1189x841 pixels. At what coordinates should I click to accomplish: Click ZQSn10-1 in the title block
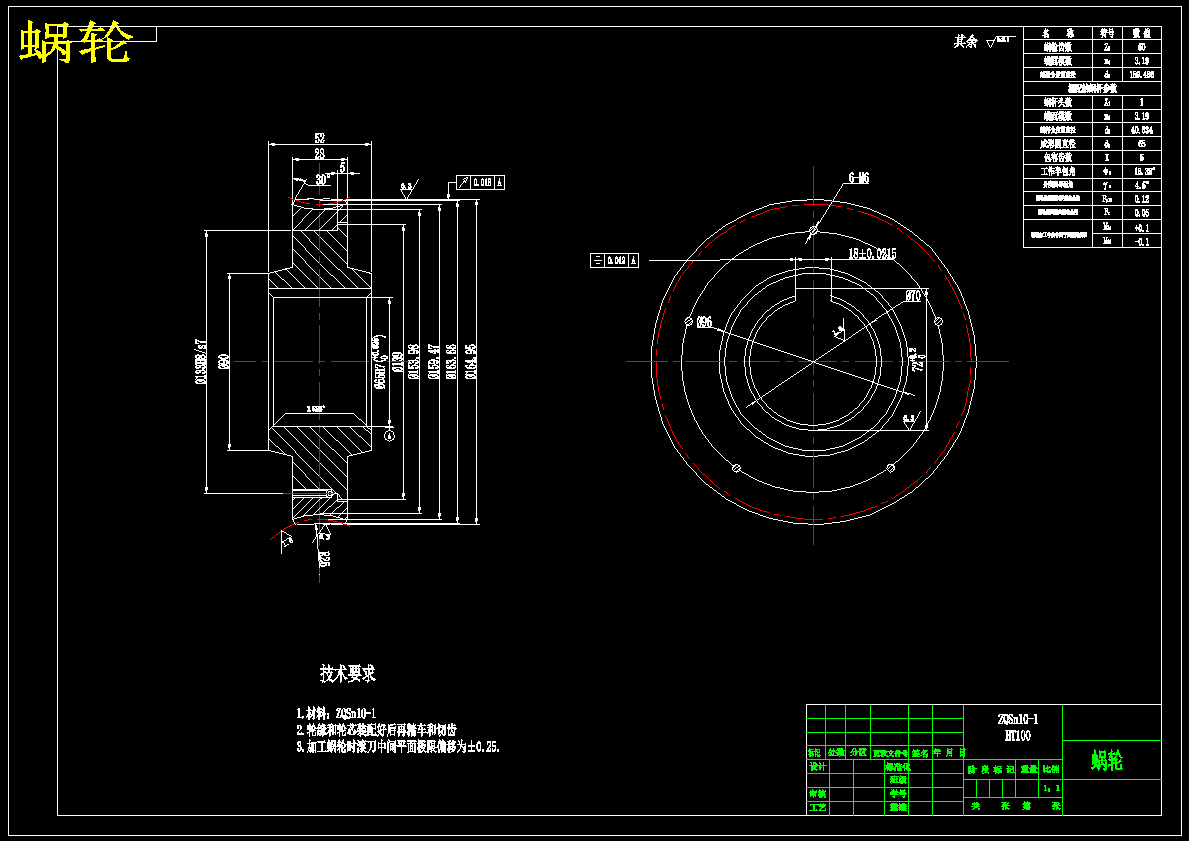1018,719
